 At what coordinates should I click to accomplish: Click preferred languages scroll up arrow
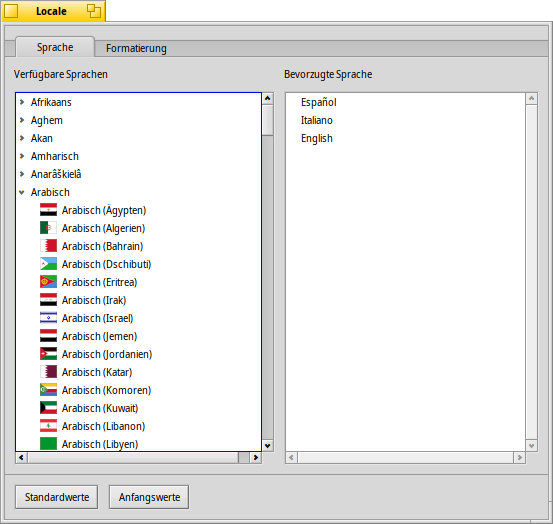tap(531, 98)
